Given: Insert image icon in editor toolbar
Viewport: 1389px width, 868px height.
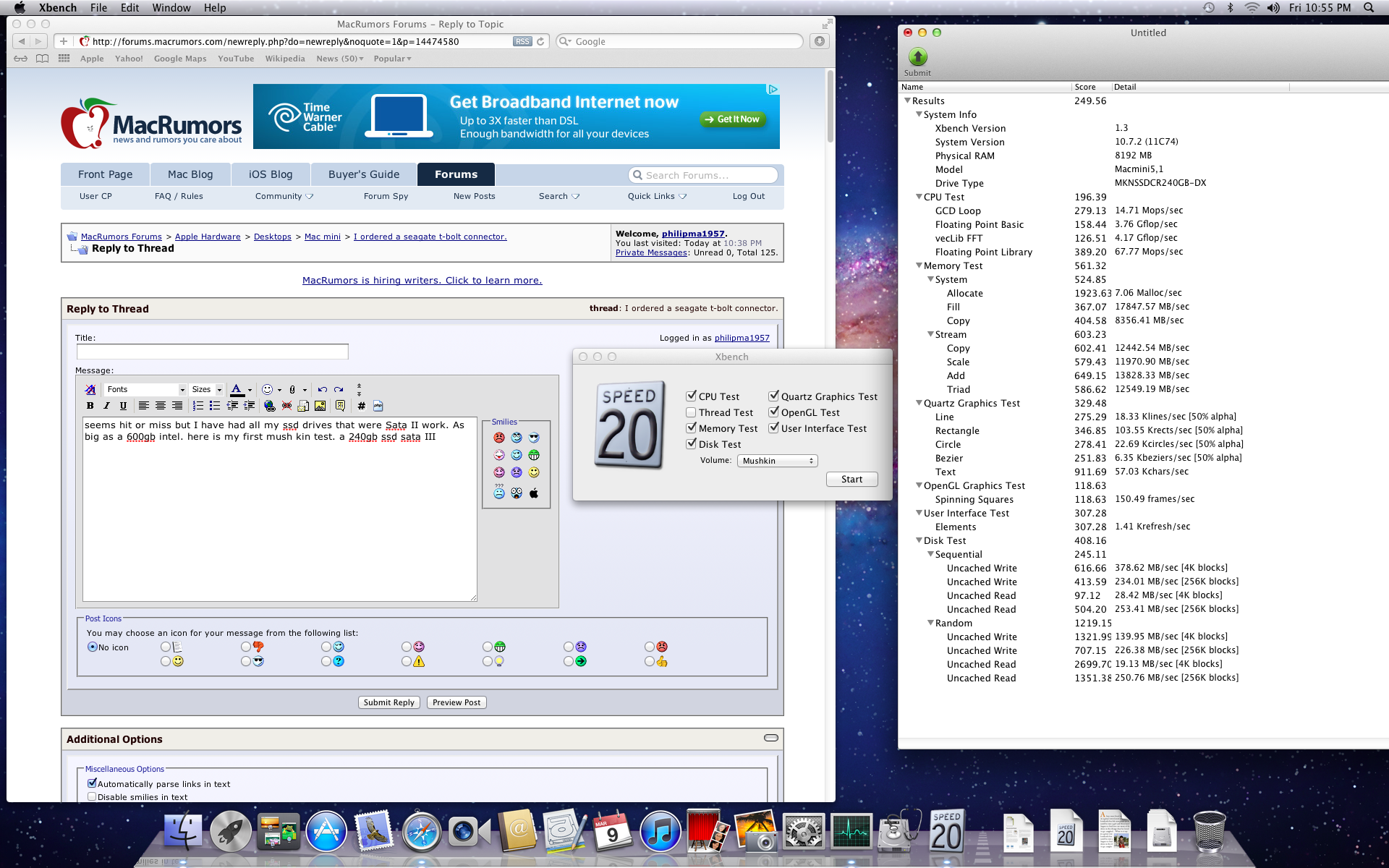Looking at the screenshot, I should coord(320,406).
